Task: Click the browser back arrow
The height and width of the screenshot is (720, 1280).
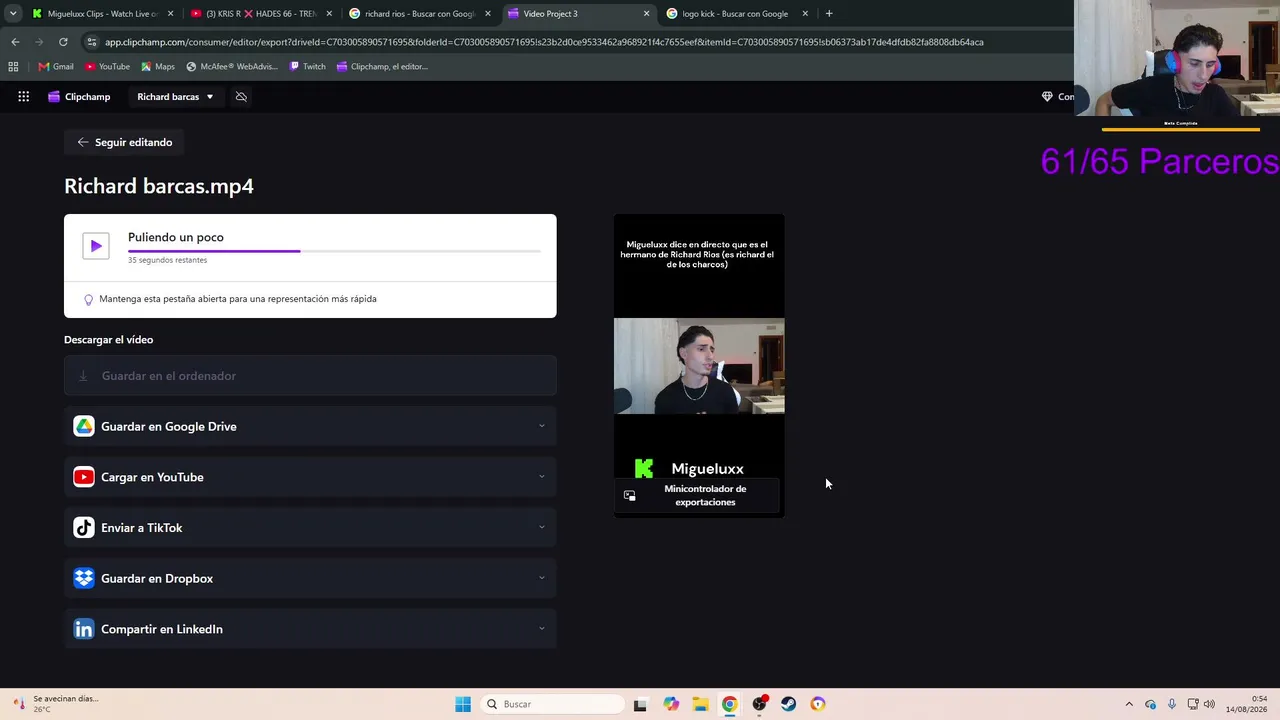Action: coord(15,42)
